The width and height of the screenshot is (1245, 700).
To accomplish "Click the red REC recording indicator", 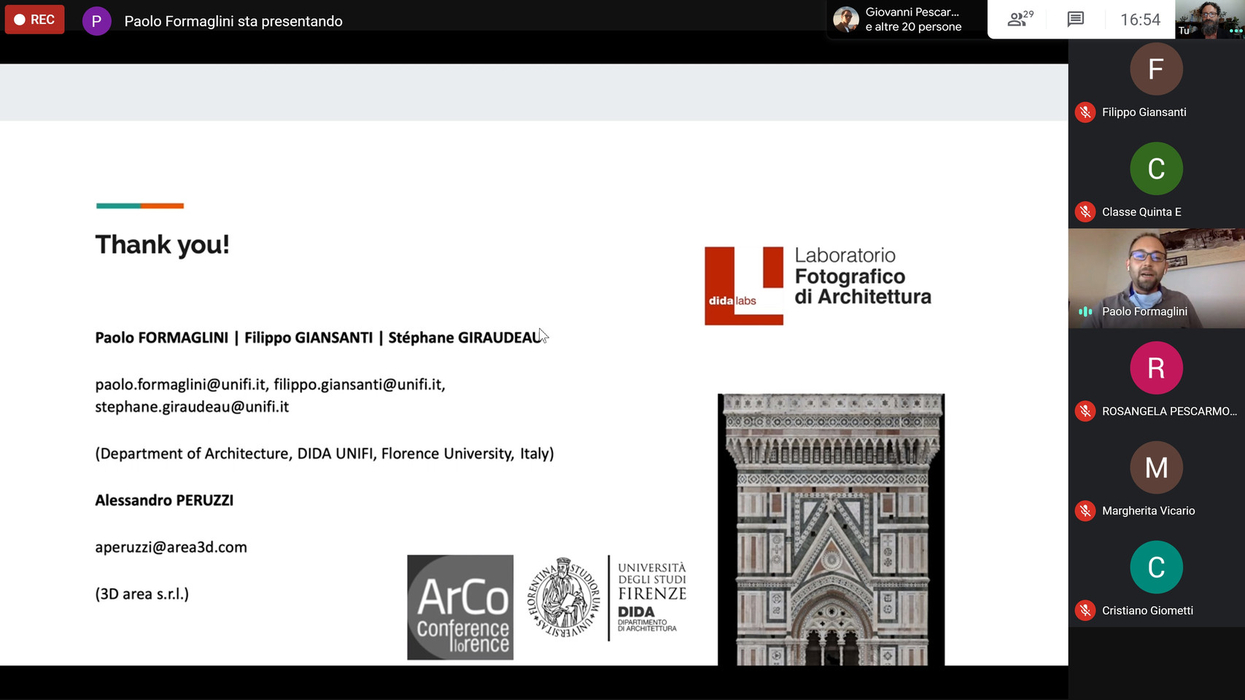I will point(35,19).
